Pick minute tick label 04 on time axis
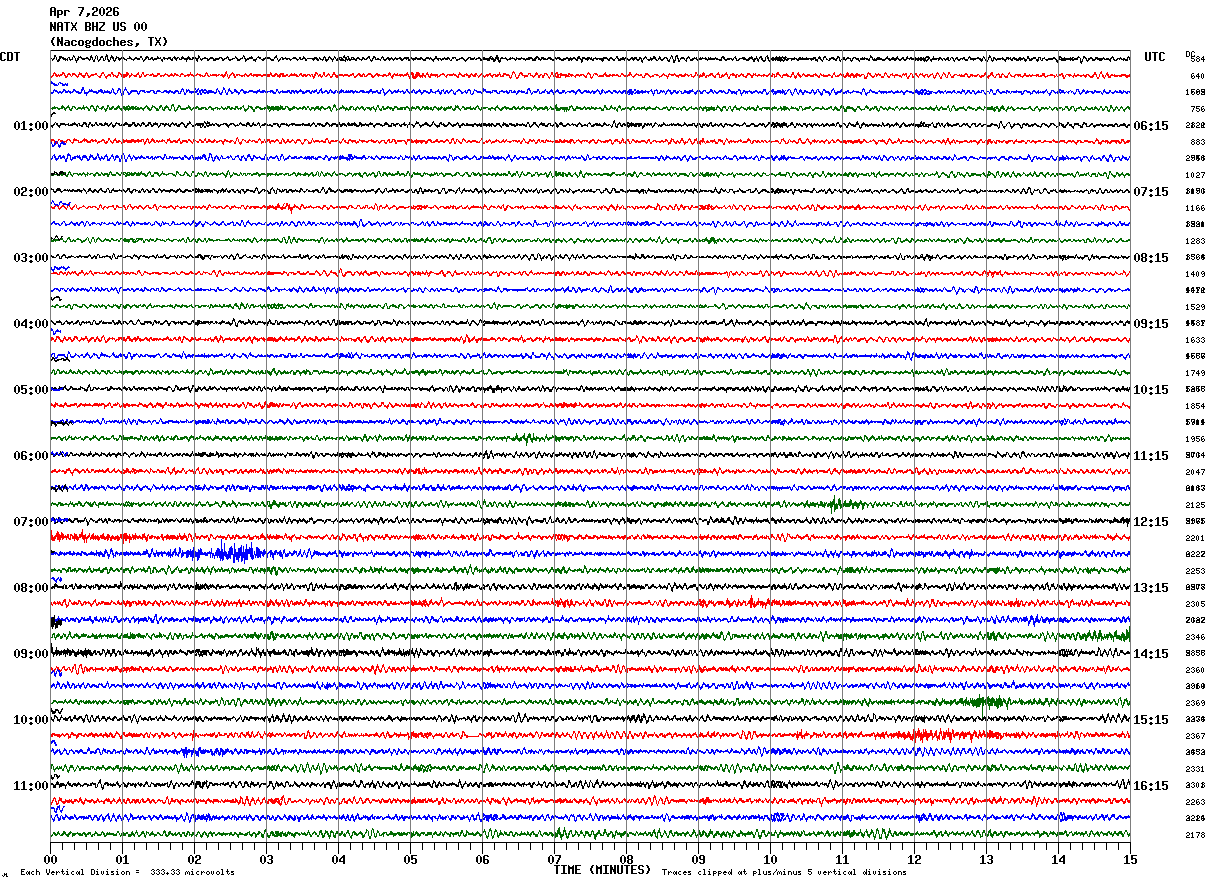The height and width of the screenshot is (886, 1210). point(338,859)
